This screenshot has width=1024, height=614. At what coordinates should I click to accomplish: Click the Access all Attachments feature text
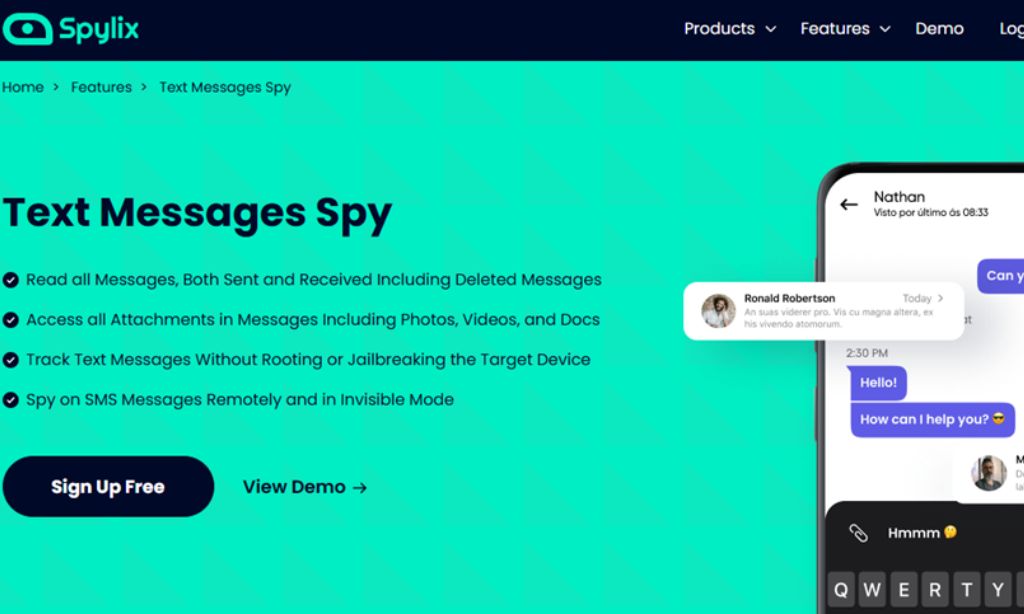click(313, 319)
